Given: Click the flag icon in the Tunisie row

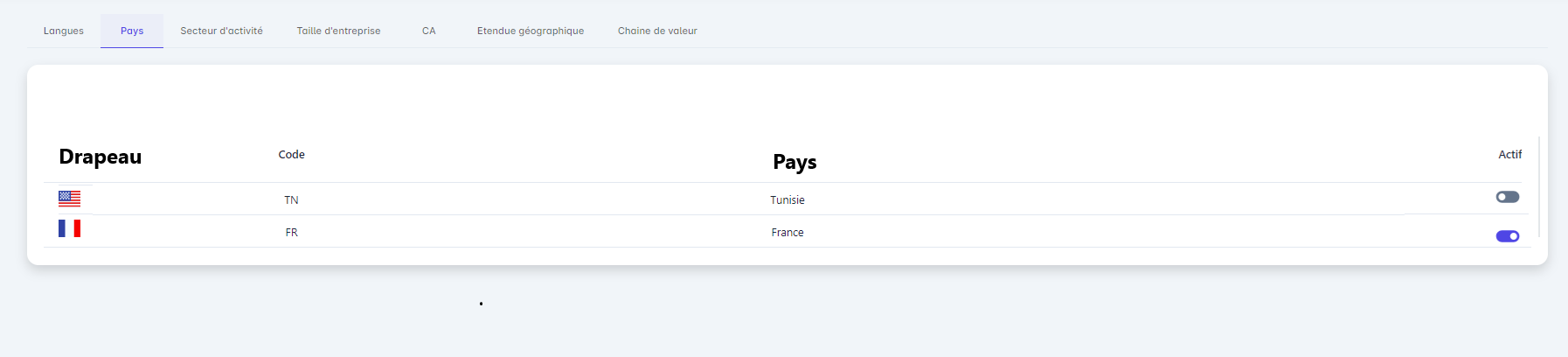Looking at the screenshot, I should tap(69, 199).
